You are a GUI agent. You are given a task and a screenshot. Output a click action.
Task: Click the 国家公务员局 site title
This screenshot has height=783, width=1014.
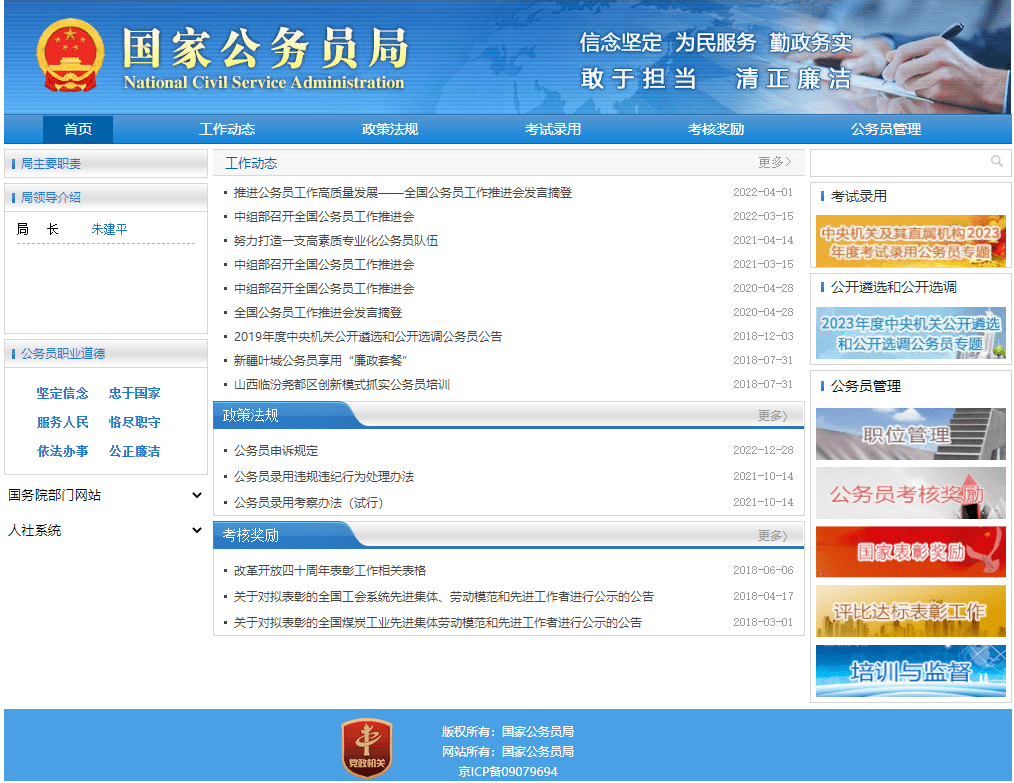coord(265,48)
